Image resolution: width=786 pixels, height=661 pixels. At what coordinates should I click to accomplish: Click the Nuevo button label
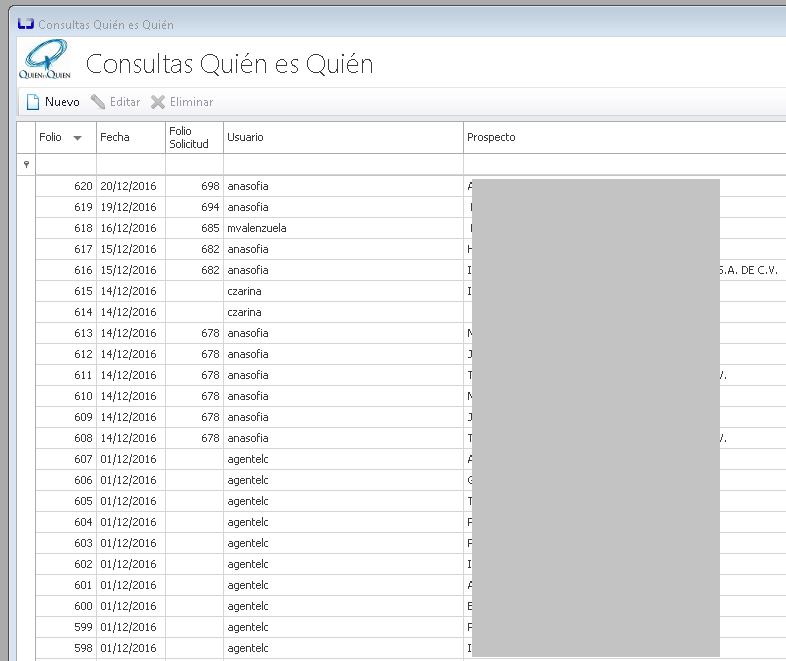pos(62,102)
